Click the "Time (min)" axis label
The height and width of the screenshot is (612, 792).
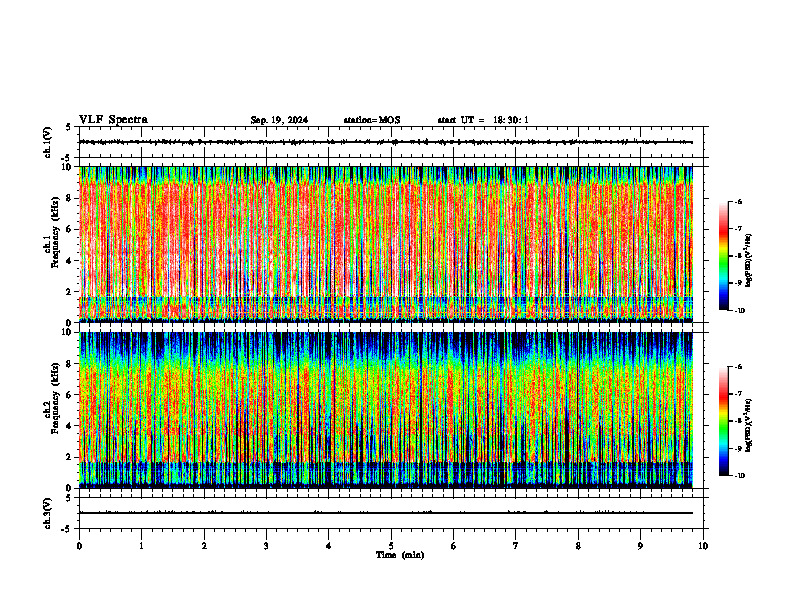[400, 555]
